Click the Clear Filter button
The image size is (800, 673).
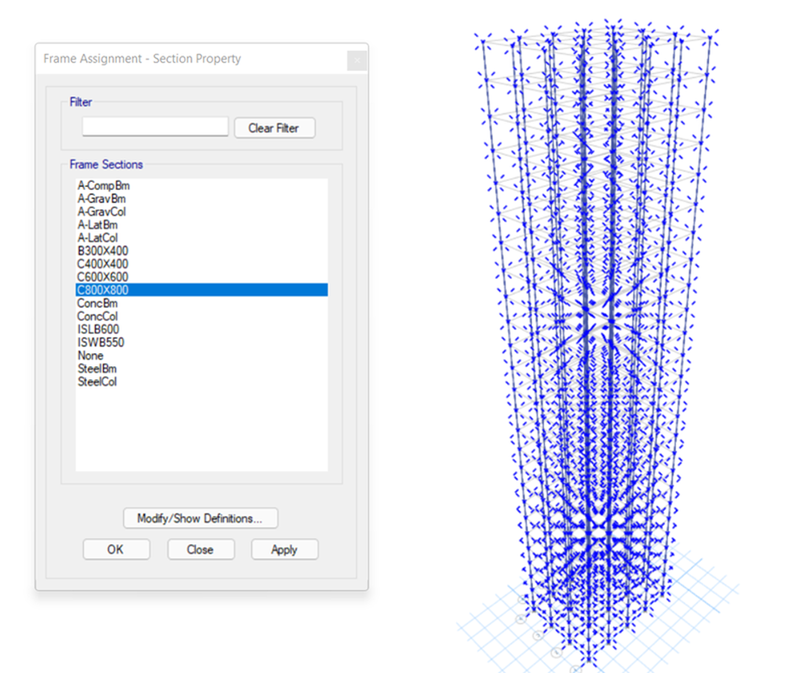click(274, 128)
